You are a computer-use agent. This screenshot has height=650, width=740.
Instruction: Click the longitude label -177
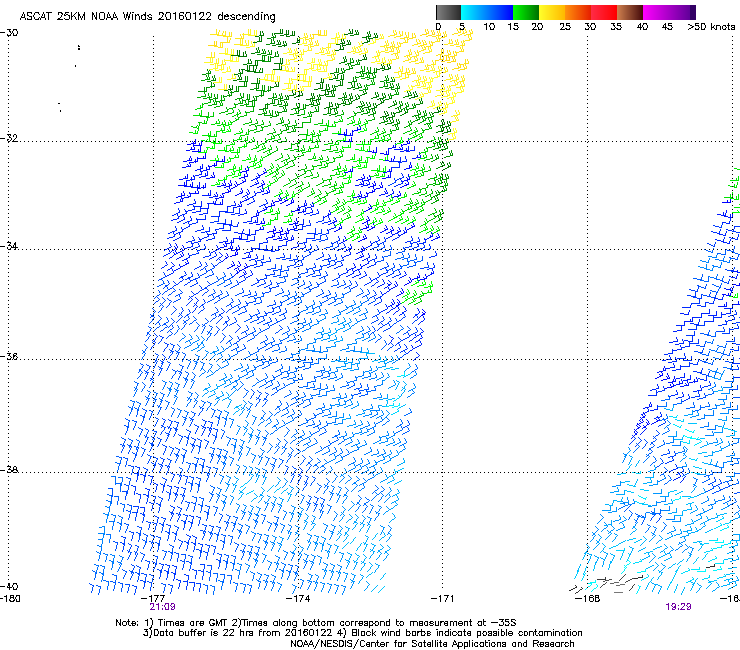(153, 599)
